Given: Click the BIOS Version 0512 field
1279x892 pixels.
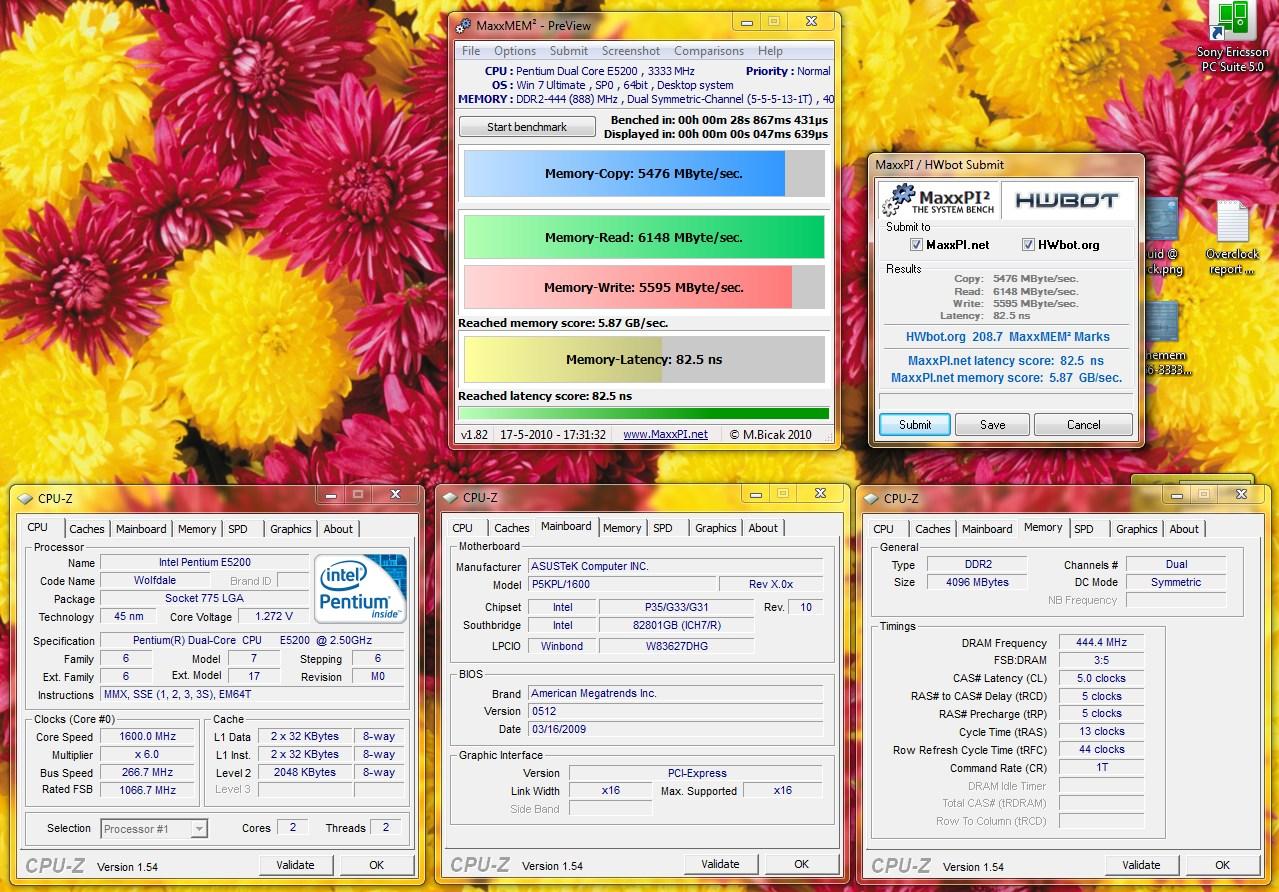Looking at the screenshot, I should click(675, 711).
